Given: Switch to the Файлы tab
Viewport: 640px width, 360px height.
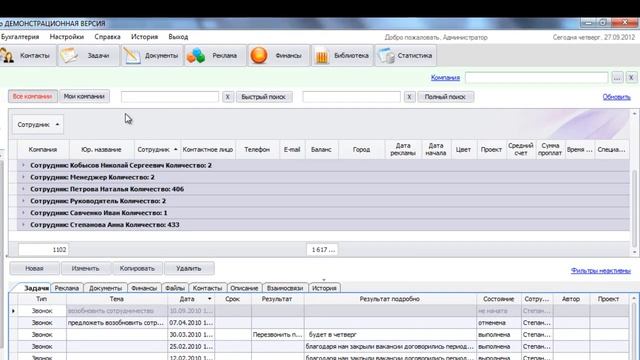Looking at the screenshot, I should point(175,288).
